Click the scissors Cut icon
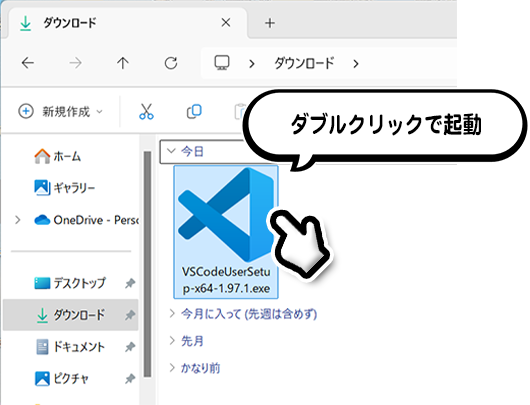 (x=146, y=112)
